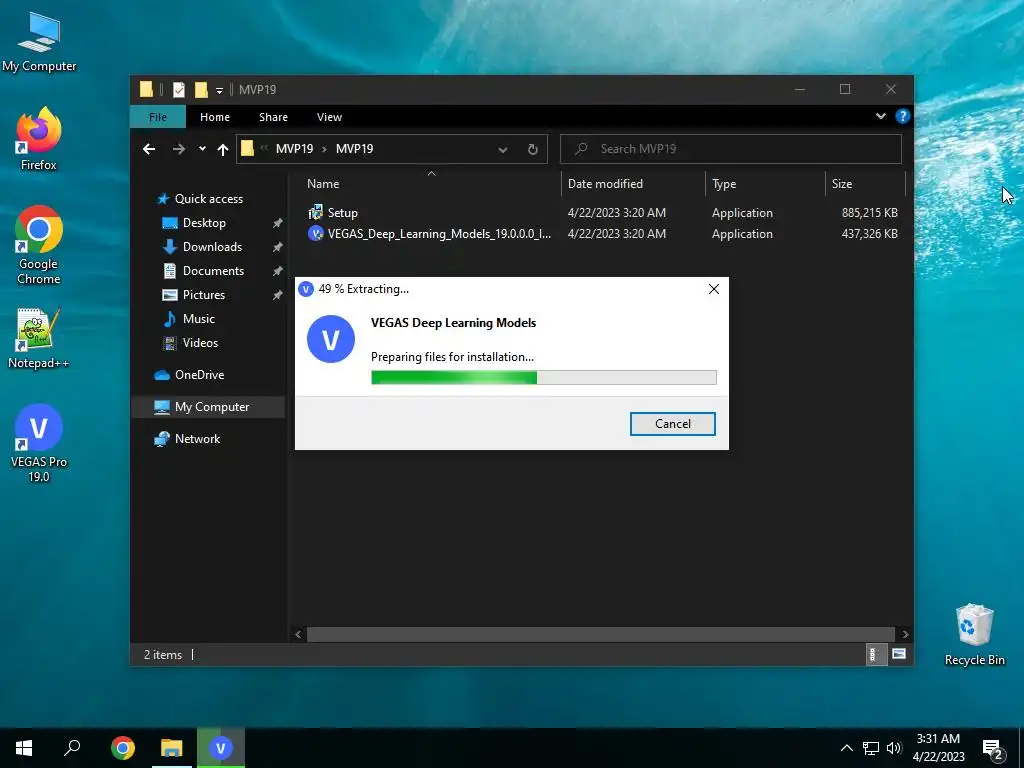Open Desktop in the navigation pane
Viewport: 1024px width, 768px height.
[204, 223]
